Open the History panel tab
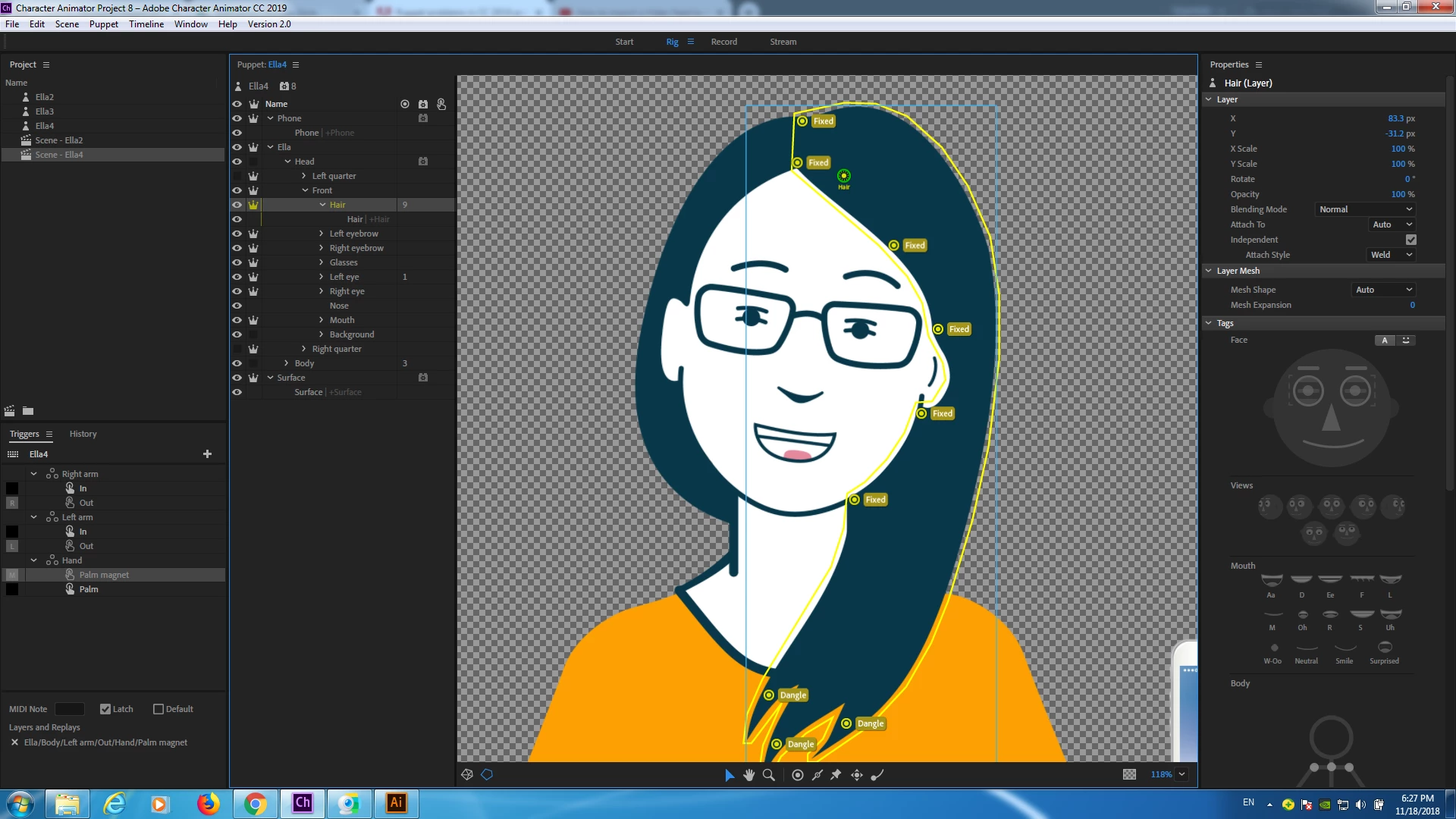 83,434
